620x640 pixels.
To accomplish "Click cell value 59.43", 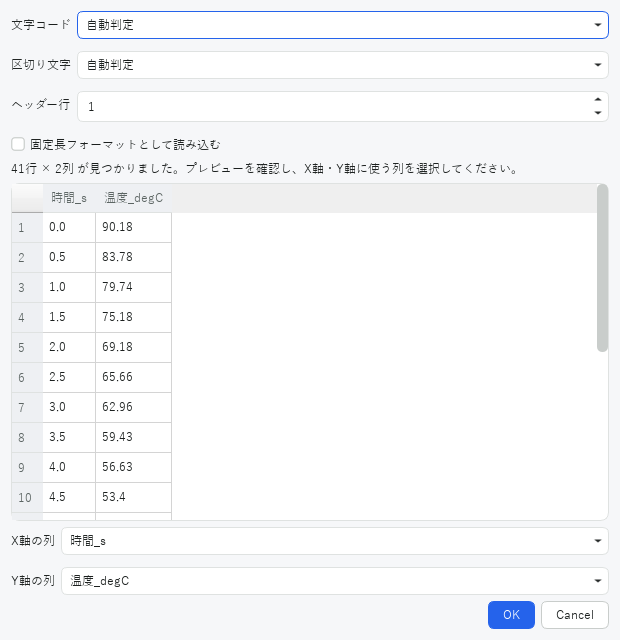I will pyautogui.click(x=133, y=437).
